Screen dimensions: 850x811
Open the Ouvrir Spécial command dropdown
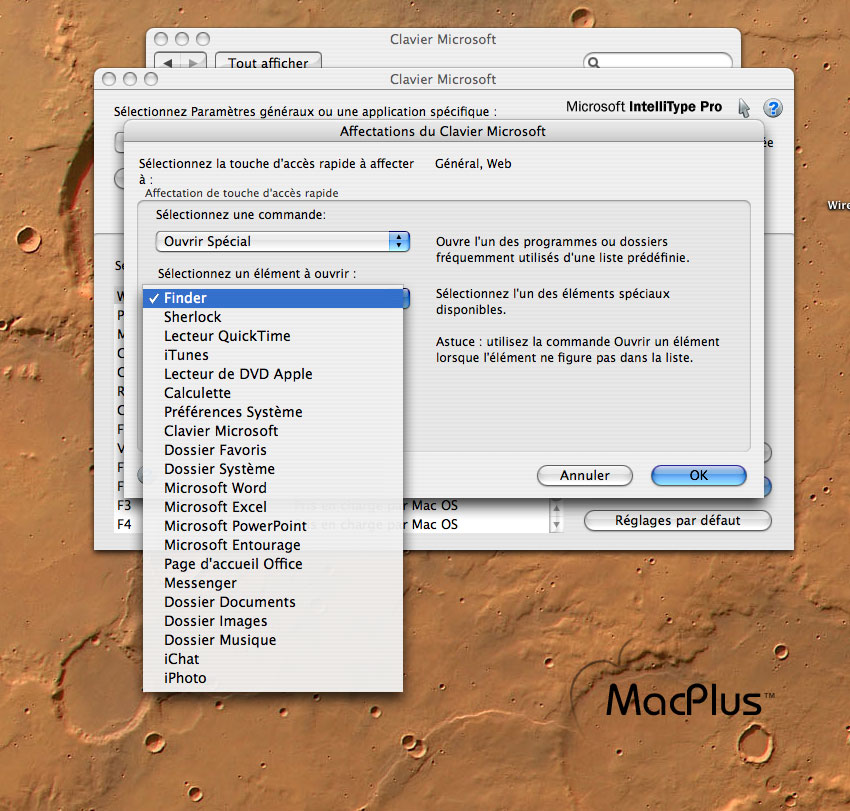[x=282, y=241]
